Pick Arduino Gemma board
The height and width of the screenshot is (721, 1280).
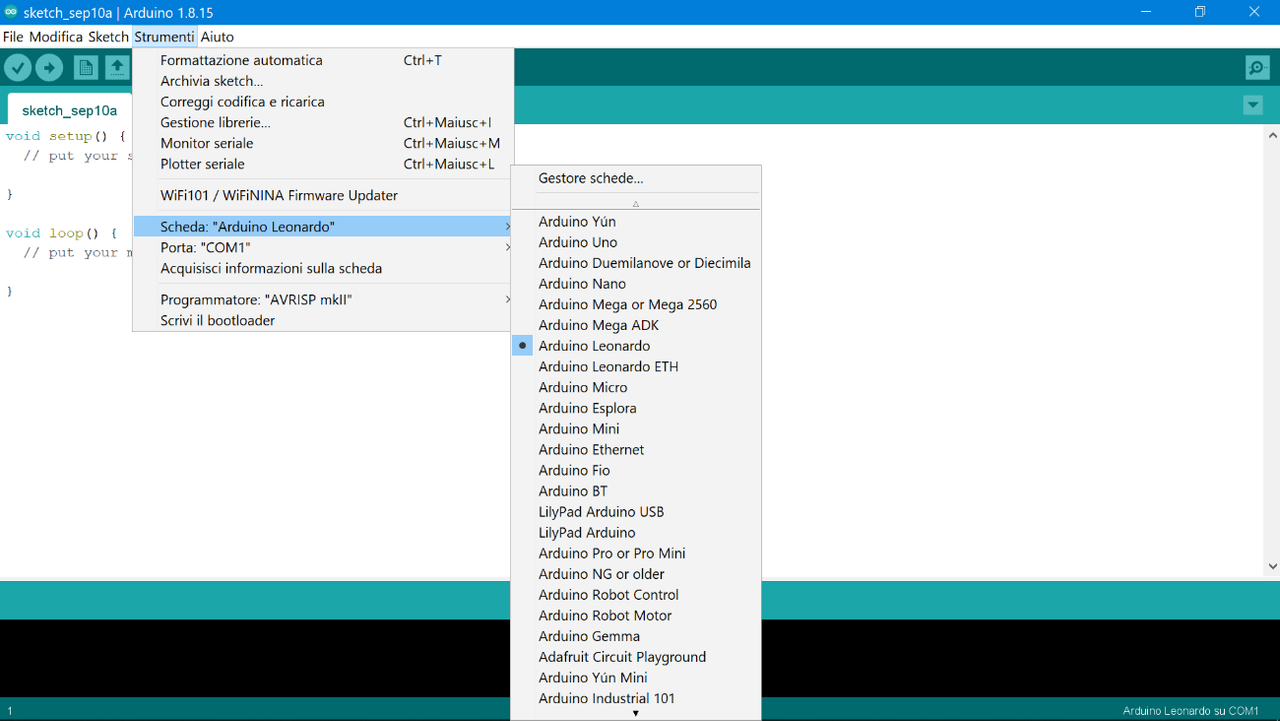pyautogui.click(x=636, y=636)
